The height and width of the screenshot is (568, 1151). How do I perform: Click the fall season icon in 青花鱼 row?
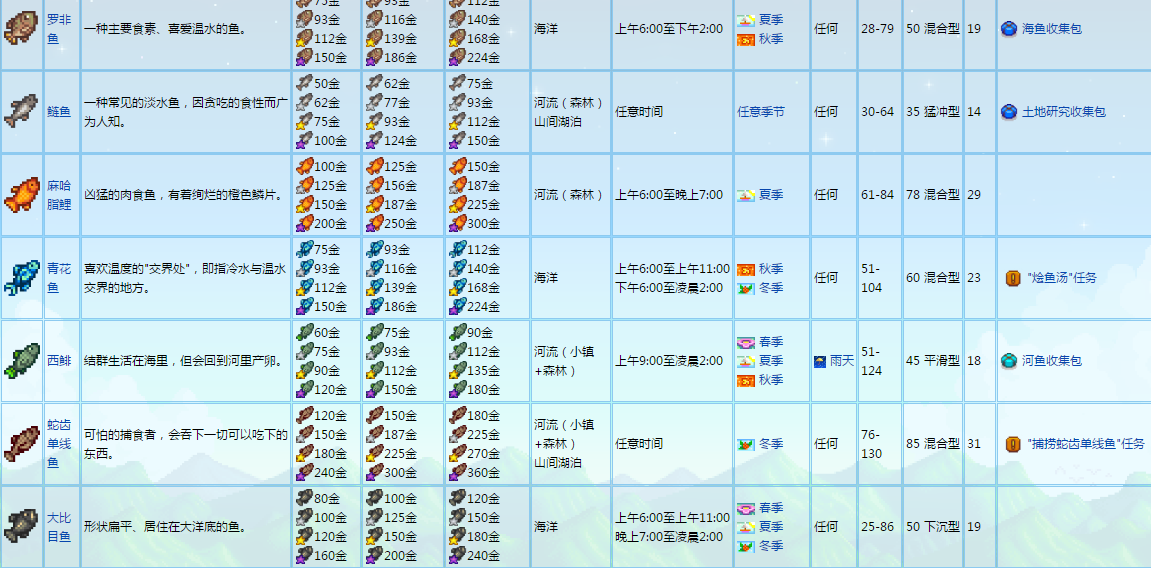point(746,269)
